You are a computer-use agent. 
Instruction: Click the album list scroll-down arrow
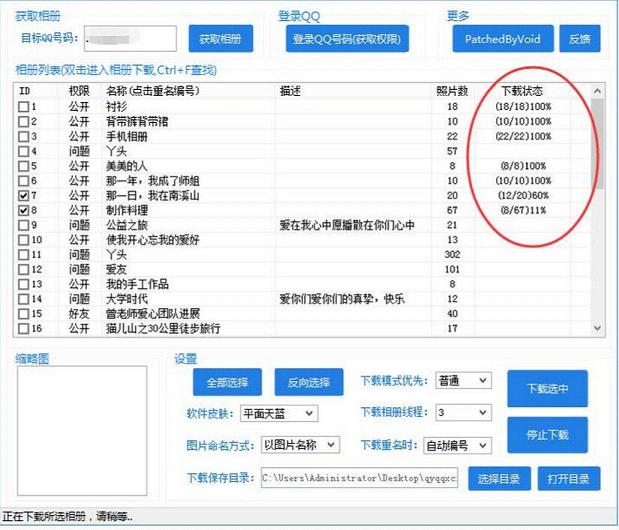click(x=597, y=328)
